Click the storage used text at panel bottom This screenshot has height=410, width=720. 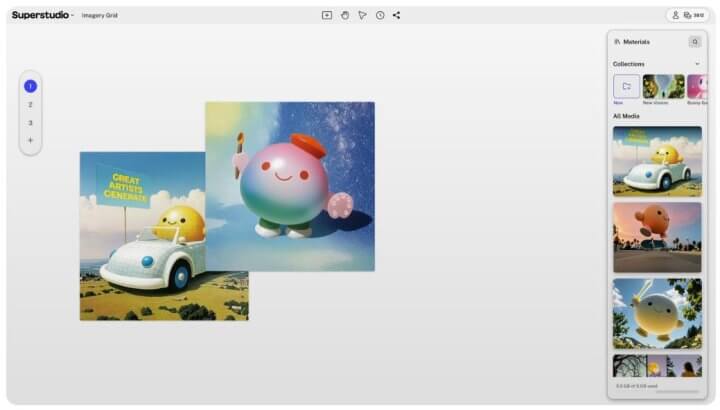coord(636,386)
